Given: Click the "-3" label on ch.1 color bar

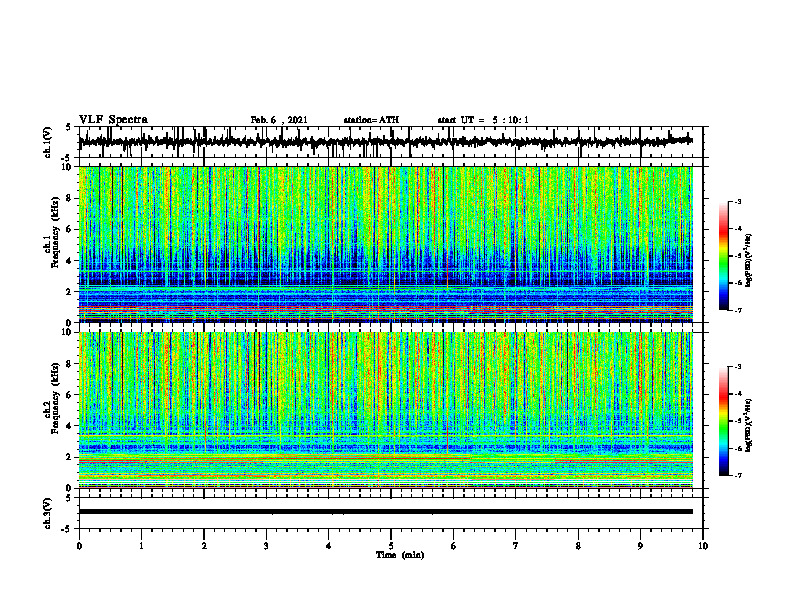Looking at the screenshot, I should click(x=737, y=201).
